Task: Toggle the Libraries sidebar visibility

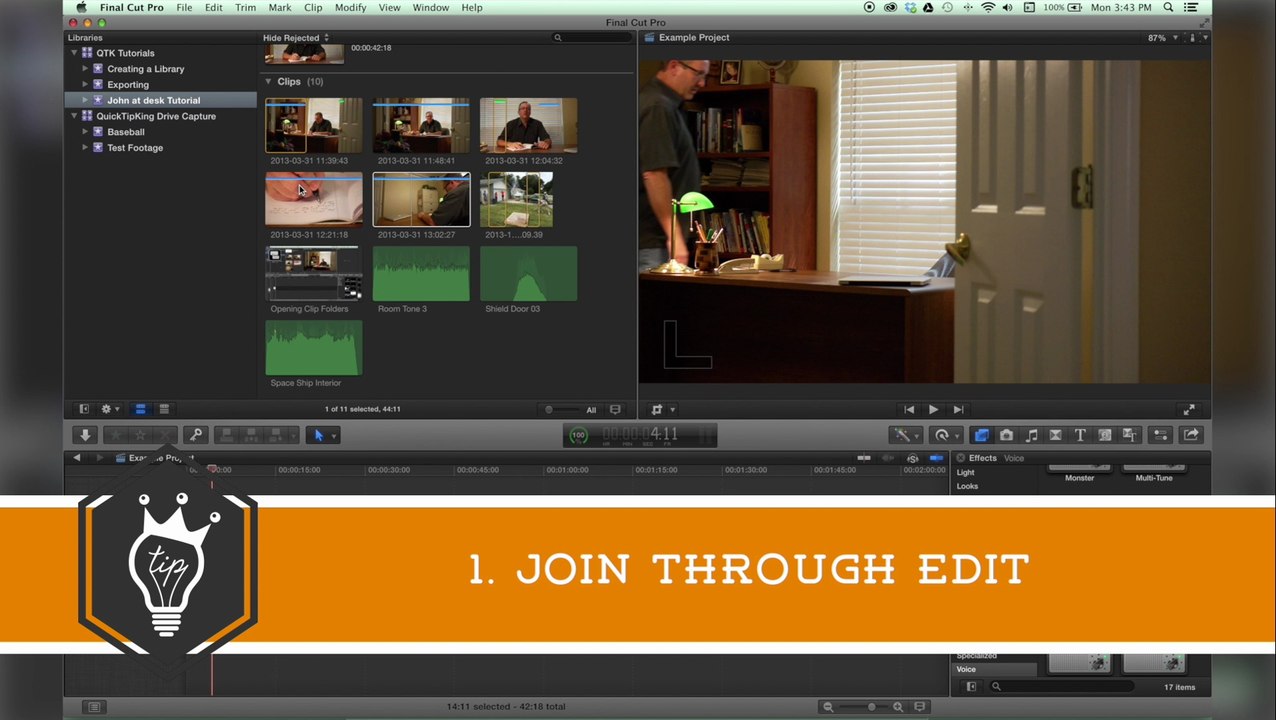Action: point(84,409)
